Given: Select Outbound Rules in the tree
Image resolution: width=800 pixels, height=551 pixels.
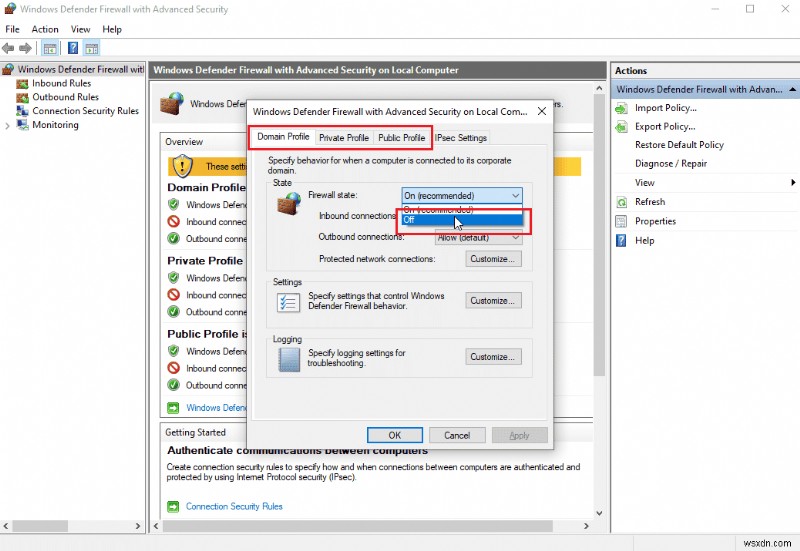Looking at the screenshot, I should click(x=65, y=97).
